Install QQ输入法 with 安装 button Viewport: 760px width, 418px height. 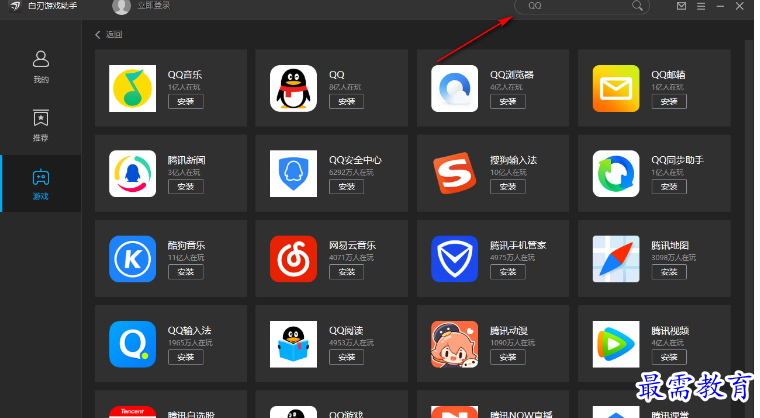tap(186, 357)
